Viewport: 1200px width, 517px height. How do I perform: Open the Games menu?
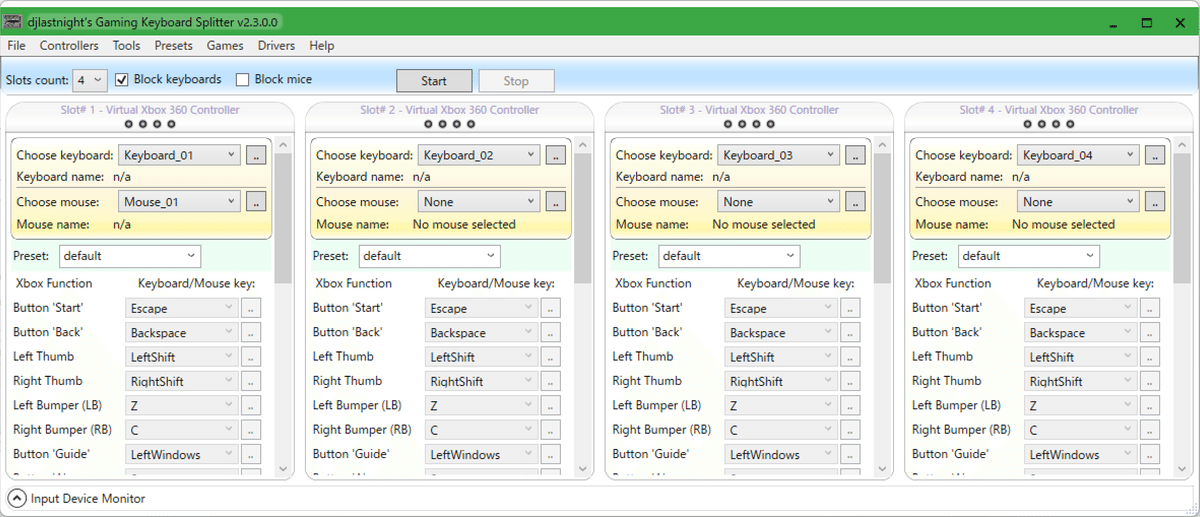coord(225,46)
